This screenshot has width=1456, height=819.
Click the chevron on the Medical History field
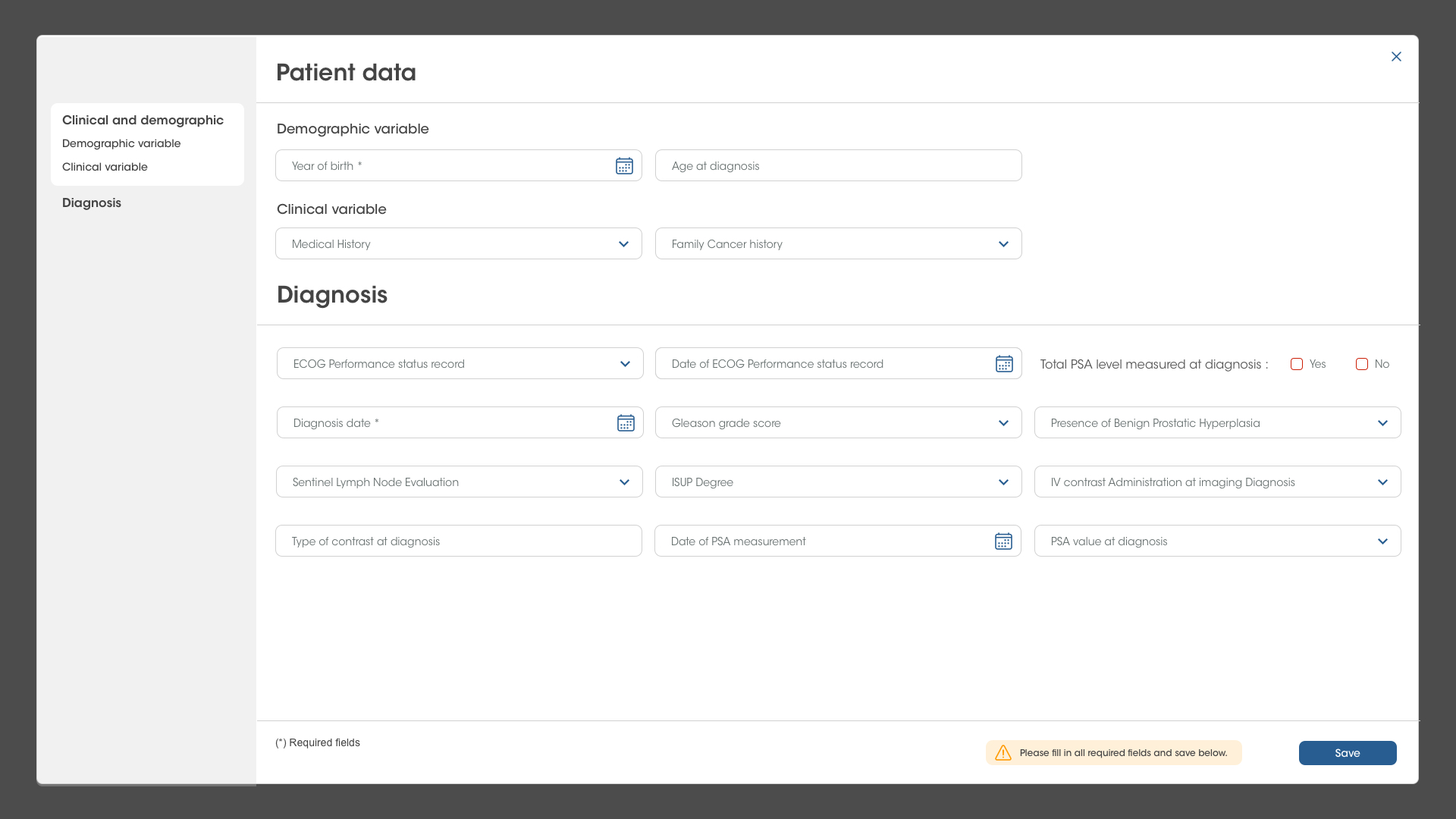(x=623, y=243)
